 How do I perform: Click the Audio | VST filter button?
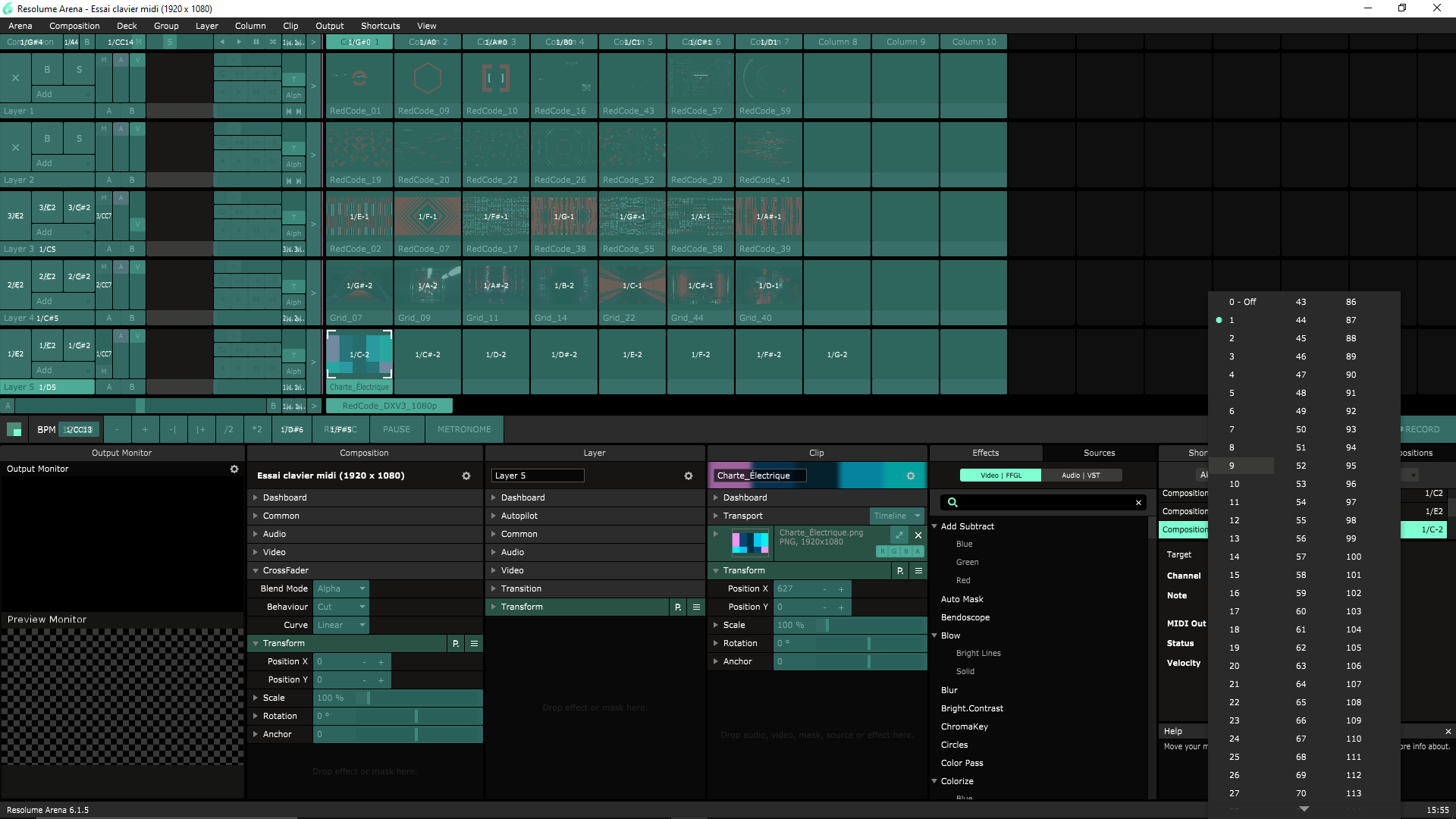pyautogui.click(x=1081, y=475)
